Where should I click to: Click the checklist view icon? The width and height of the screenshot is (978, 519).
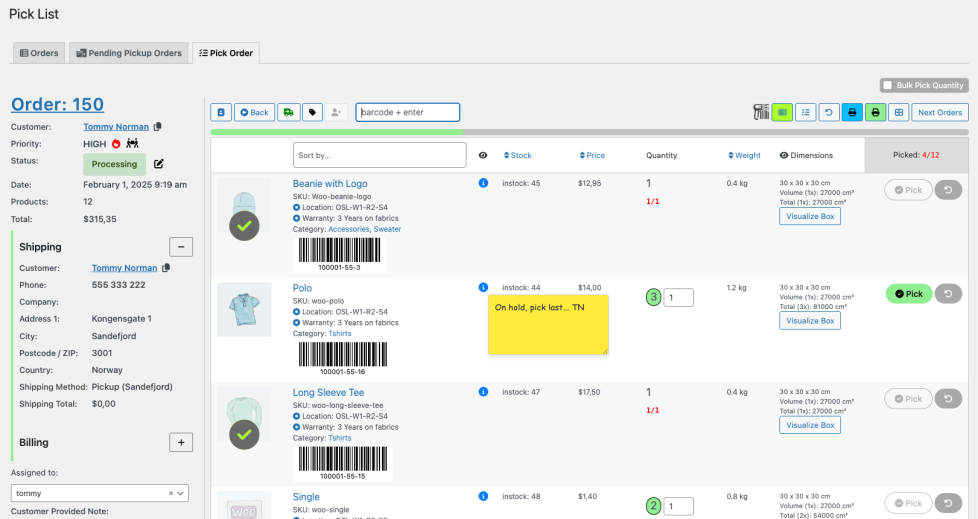pyautogui.click(x=805, y=113)
